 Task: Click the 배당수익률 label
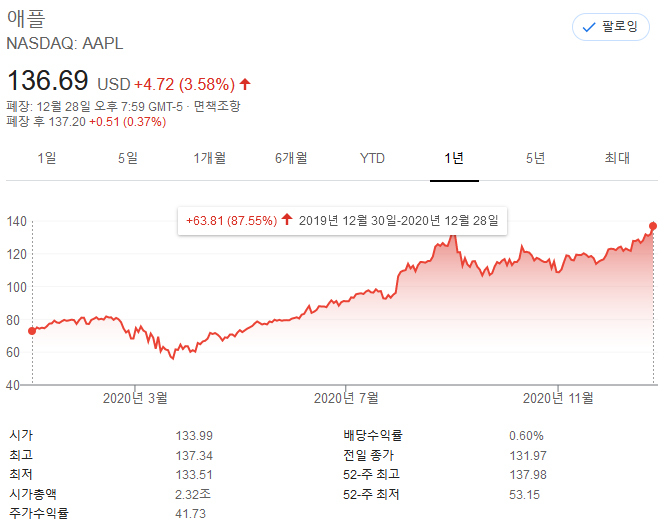(x=373, y=435)
